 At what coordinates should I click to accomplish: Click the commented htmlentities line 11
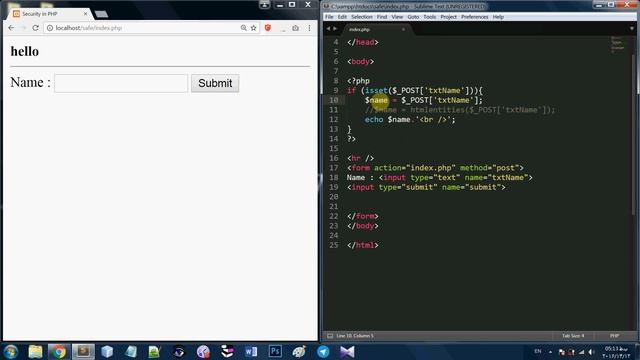[x=460, y=110]
